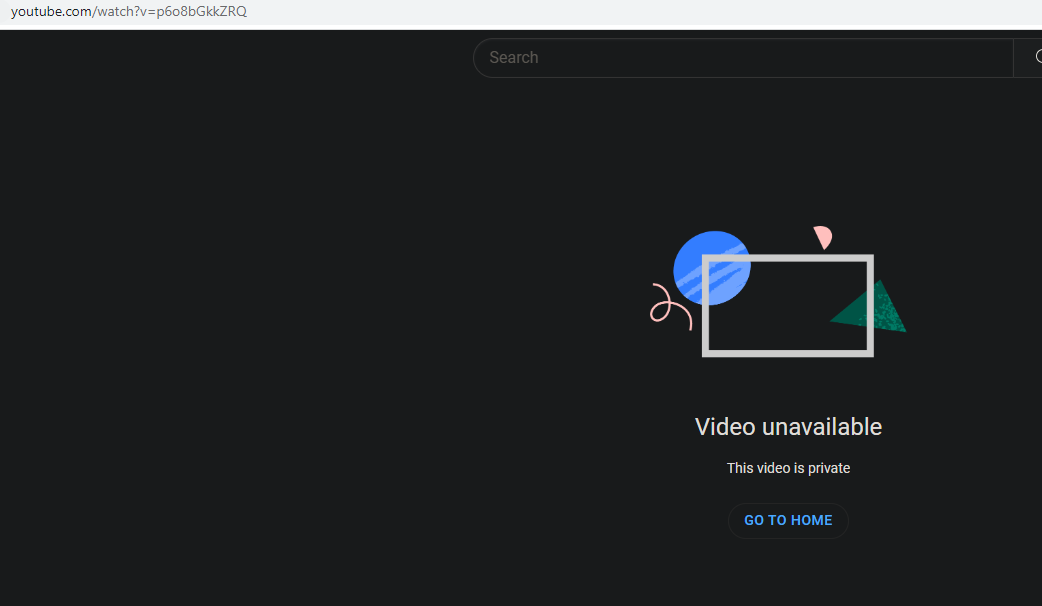
Task: Click the youtube.com URL in the address bar
Action: 129,11
